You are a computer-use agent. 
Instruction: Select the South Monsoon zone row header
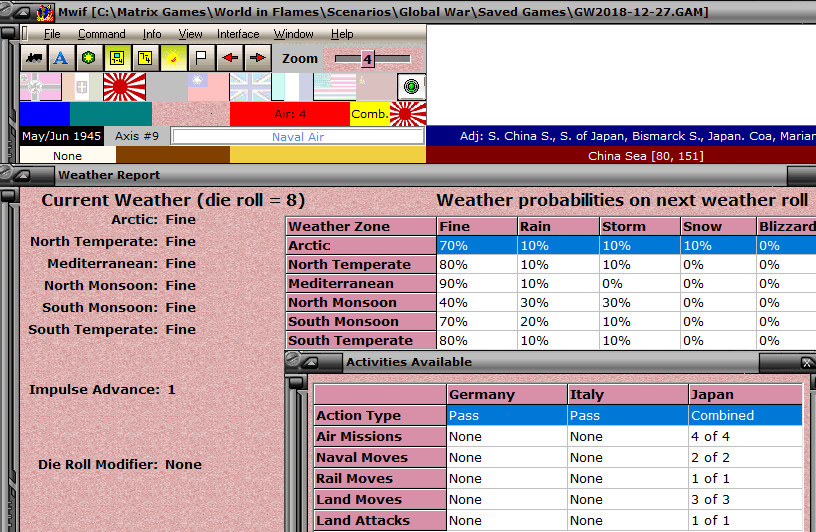361,321
